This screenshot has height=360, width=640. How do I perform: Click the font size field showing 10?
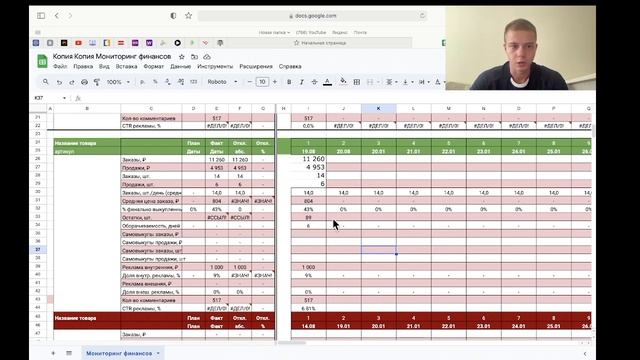tap(262, 82)
